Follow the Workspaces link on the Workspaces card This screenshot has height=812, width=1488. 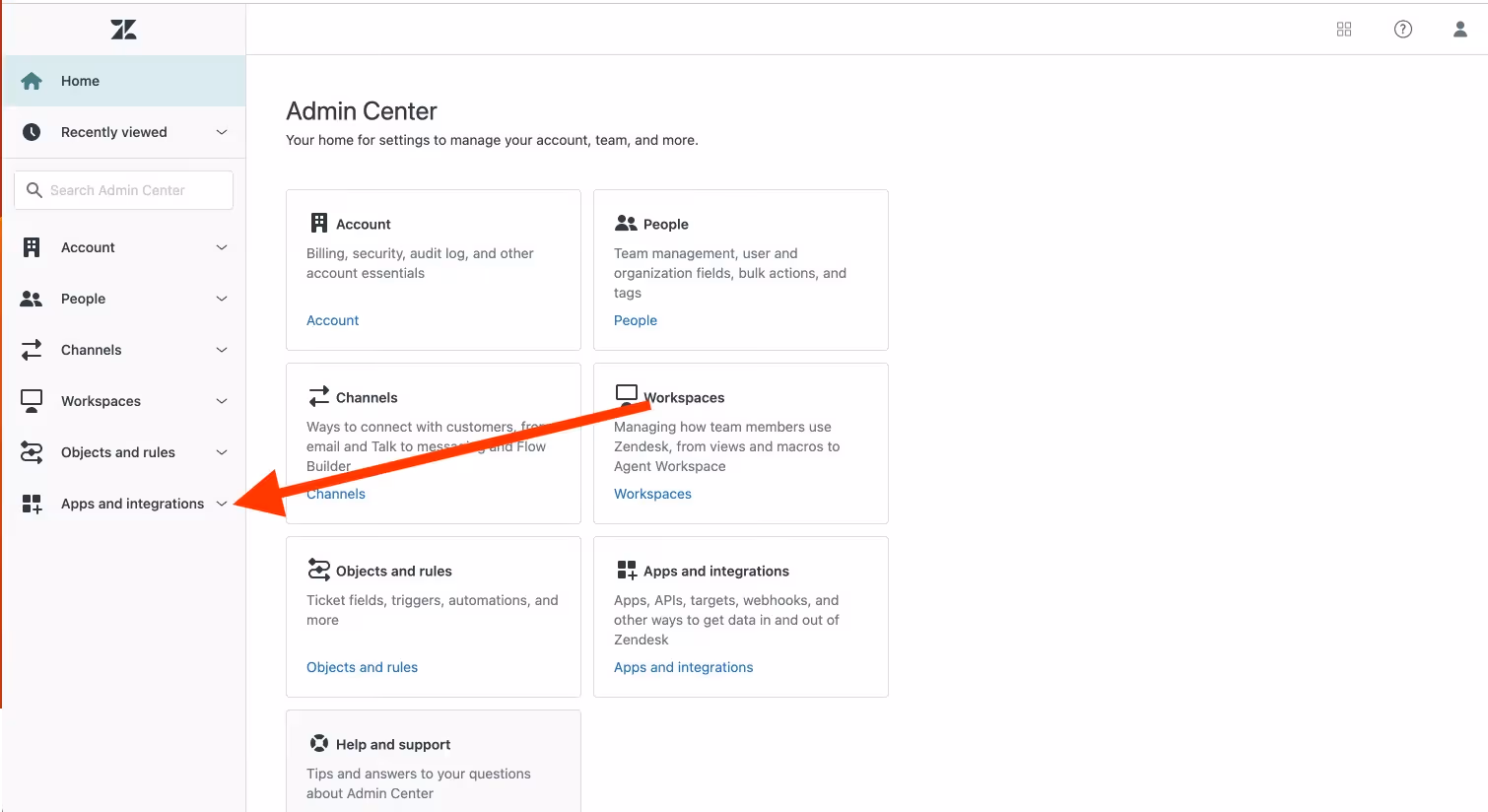click(x=652, y=494)
